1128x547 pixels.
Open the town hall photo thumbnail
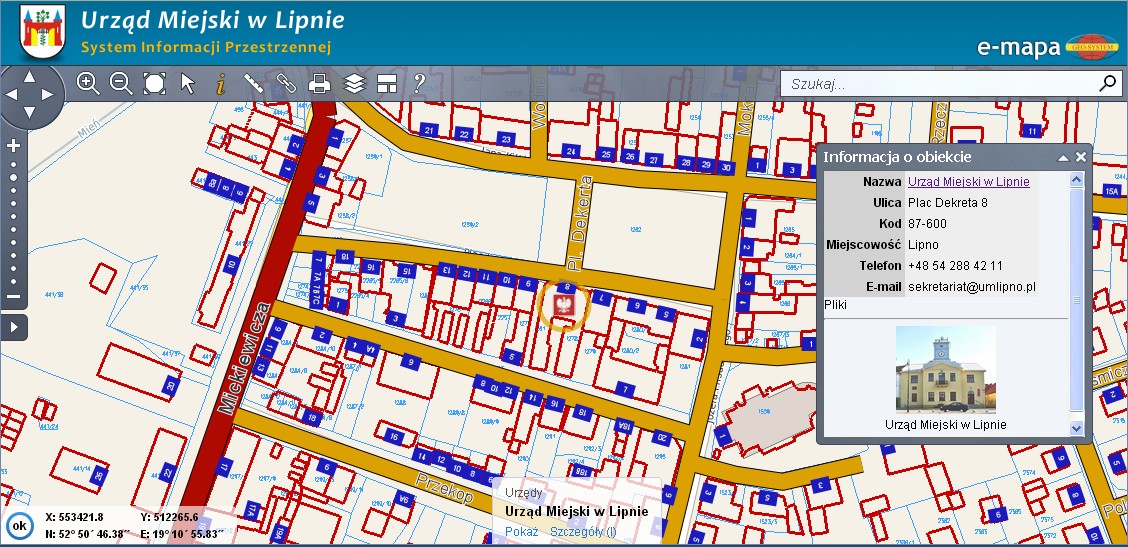tap(945, 369)
